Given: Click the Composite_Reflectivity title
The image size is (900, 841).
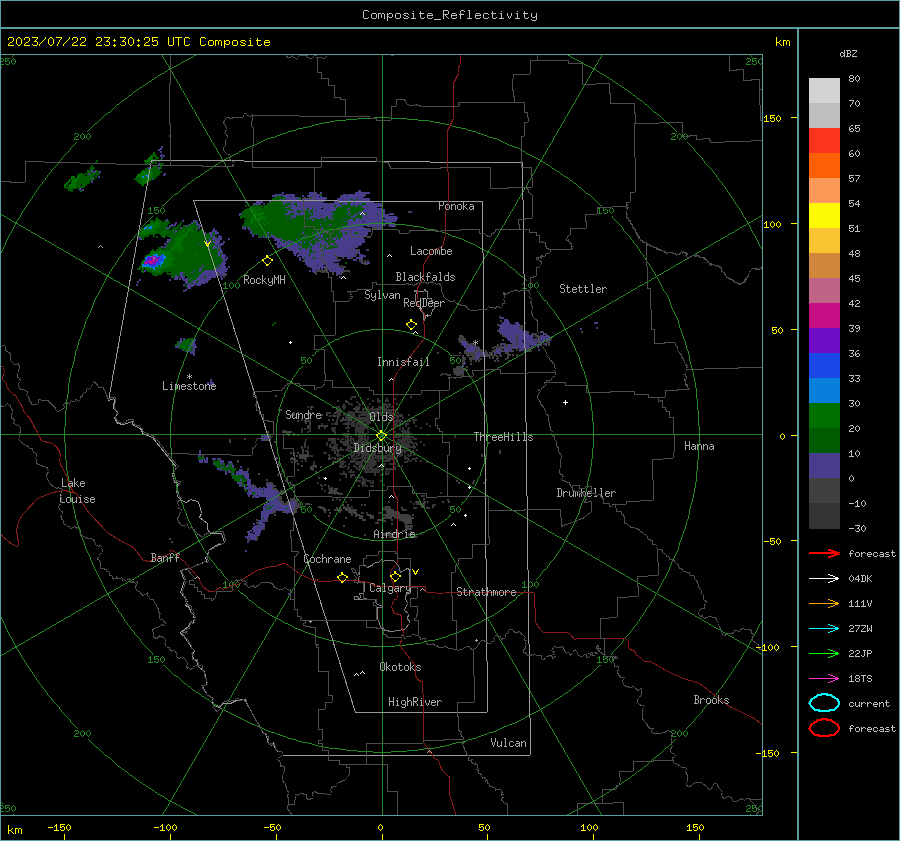Looking at the screenshot, I should point(450,15).
